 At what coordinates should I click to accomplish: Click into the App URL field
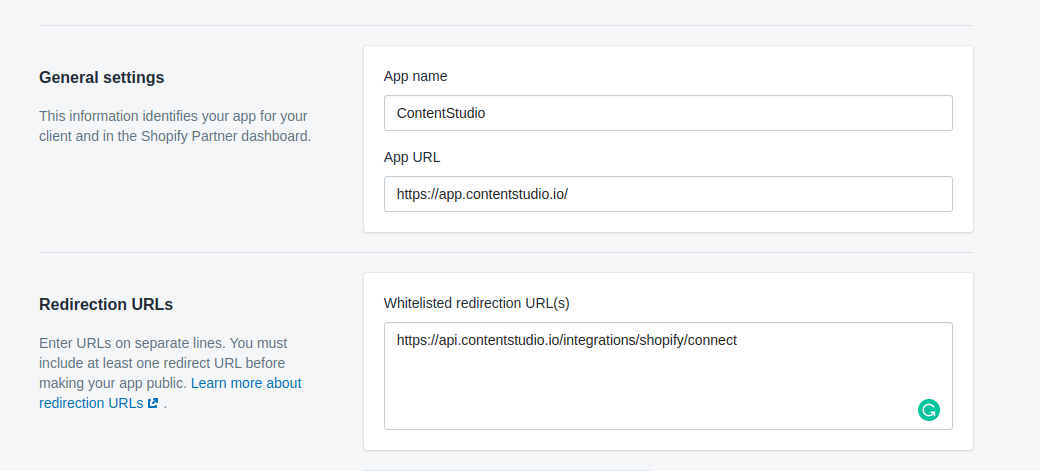point(668,194)
